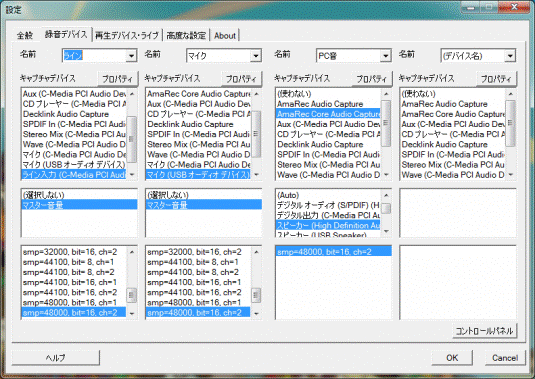
Task: Open the PC音 name dropdown
Action: coord(385,56)
